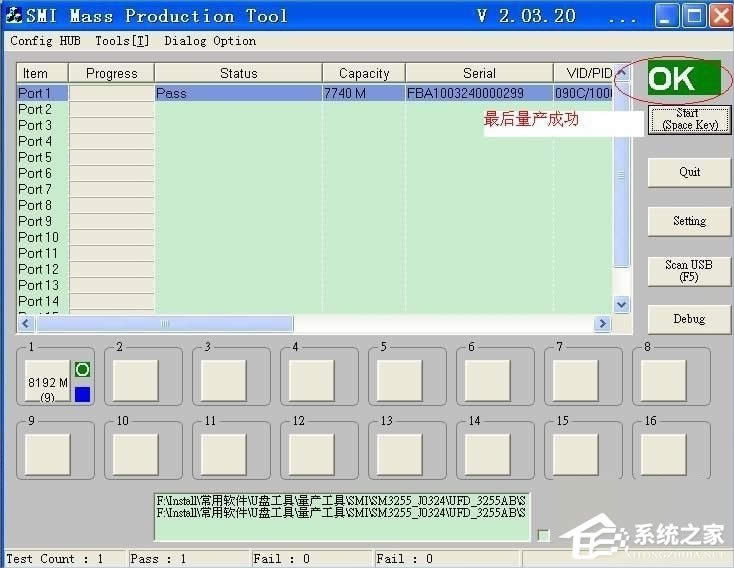
Task: Select the 8192 M device slot 1
Action: coord(47,381)
